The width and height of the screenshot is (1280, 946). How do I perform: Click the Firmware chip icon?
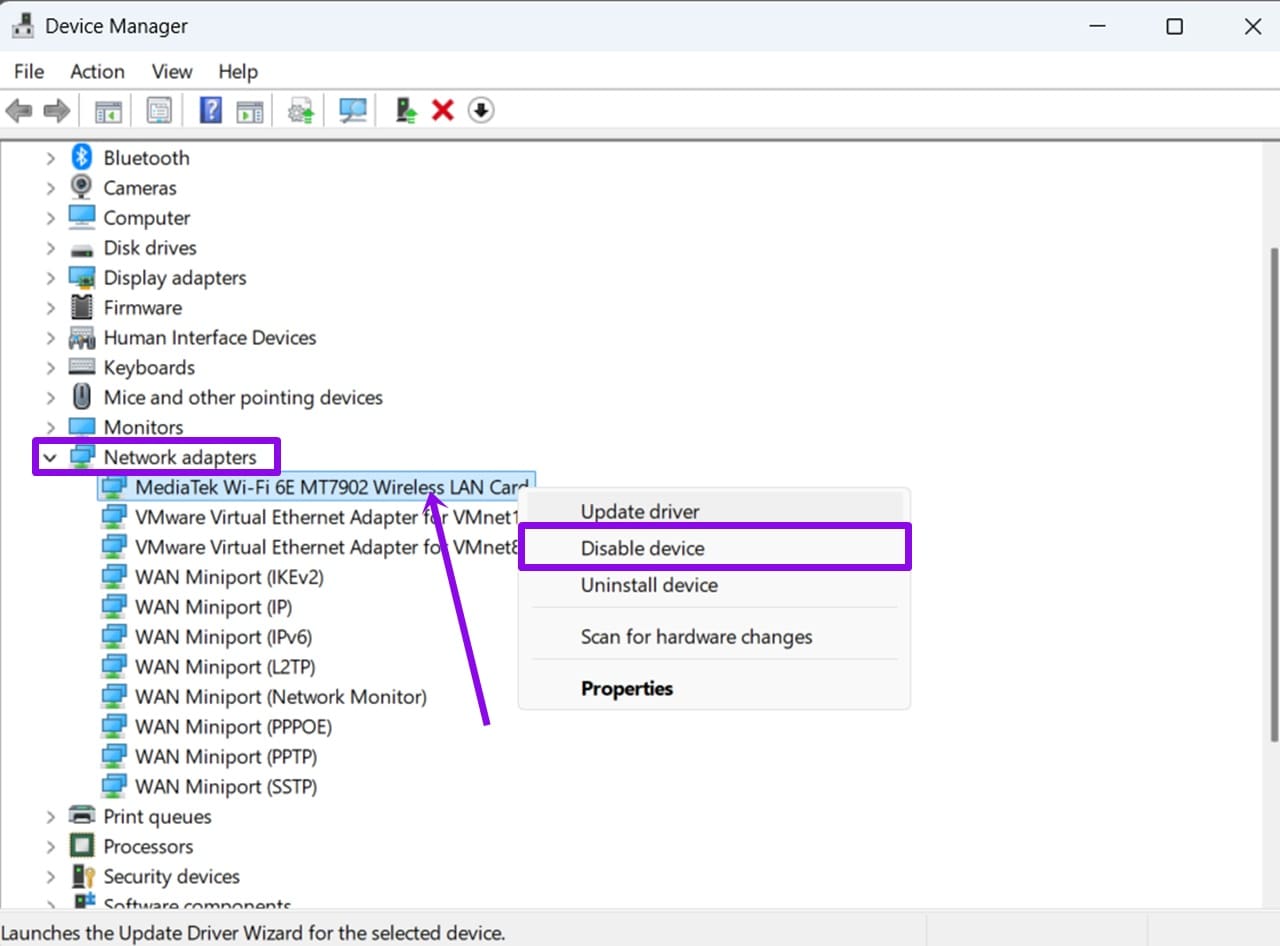pyautogui.click(x=81, y=307)
